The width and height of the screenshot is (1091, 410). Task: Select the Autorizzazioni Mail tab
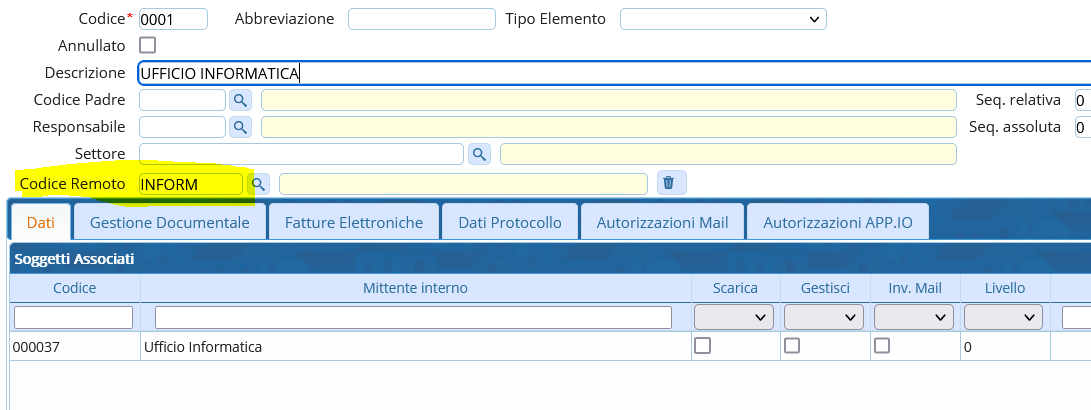point(663,223)
